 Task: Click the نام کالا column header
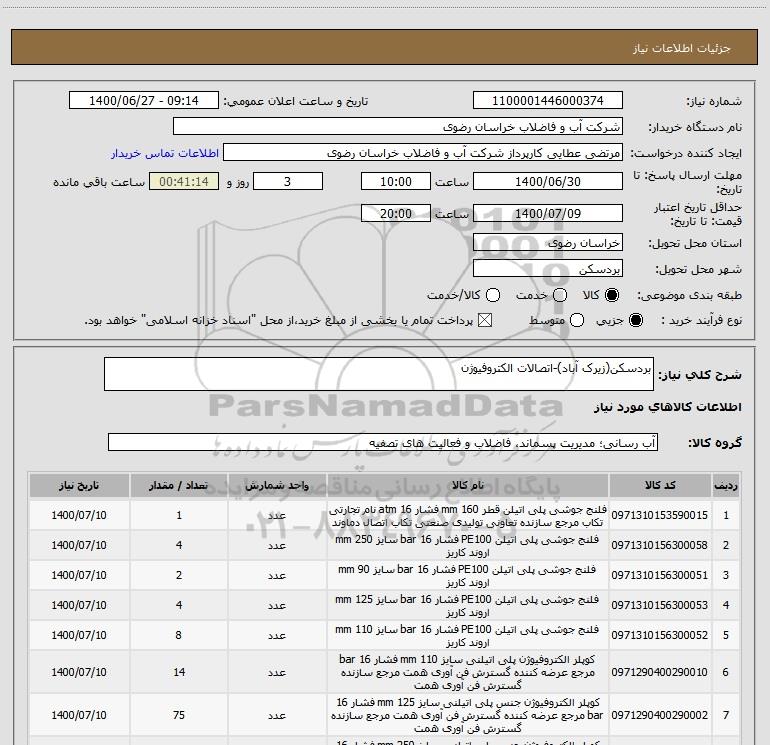468,486
